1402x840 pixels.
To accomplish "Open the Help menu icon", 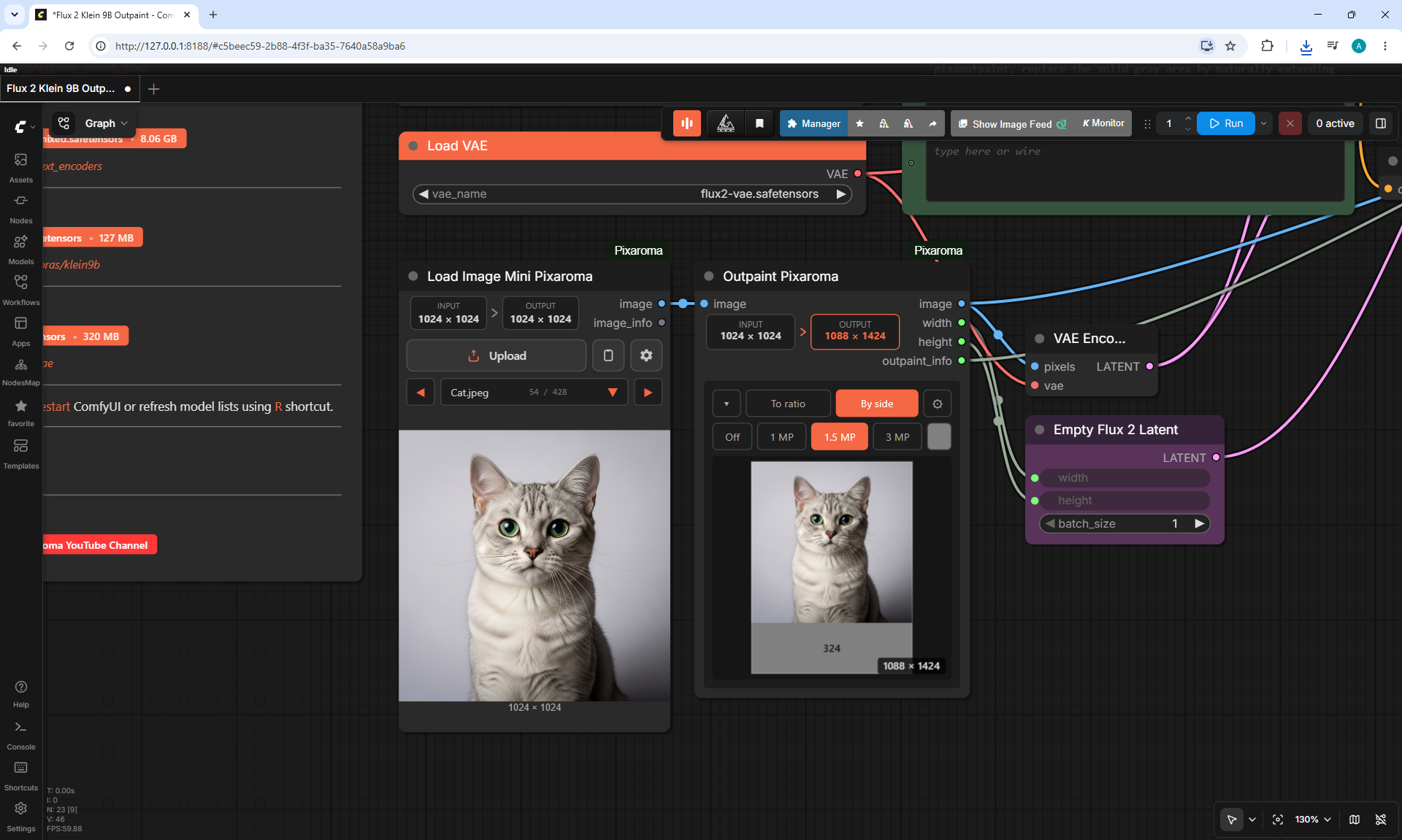I will (21, 693).
